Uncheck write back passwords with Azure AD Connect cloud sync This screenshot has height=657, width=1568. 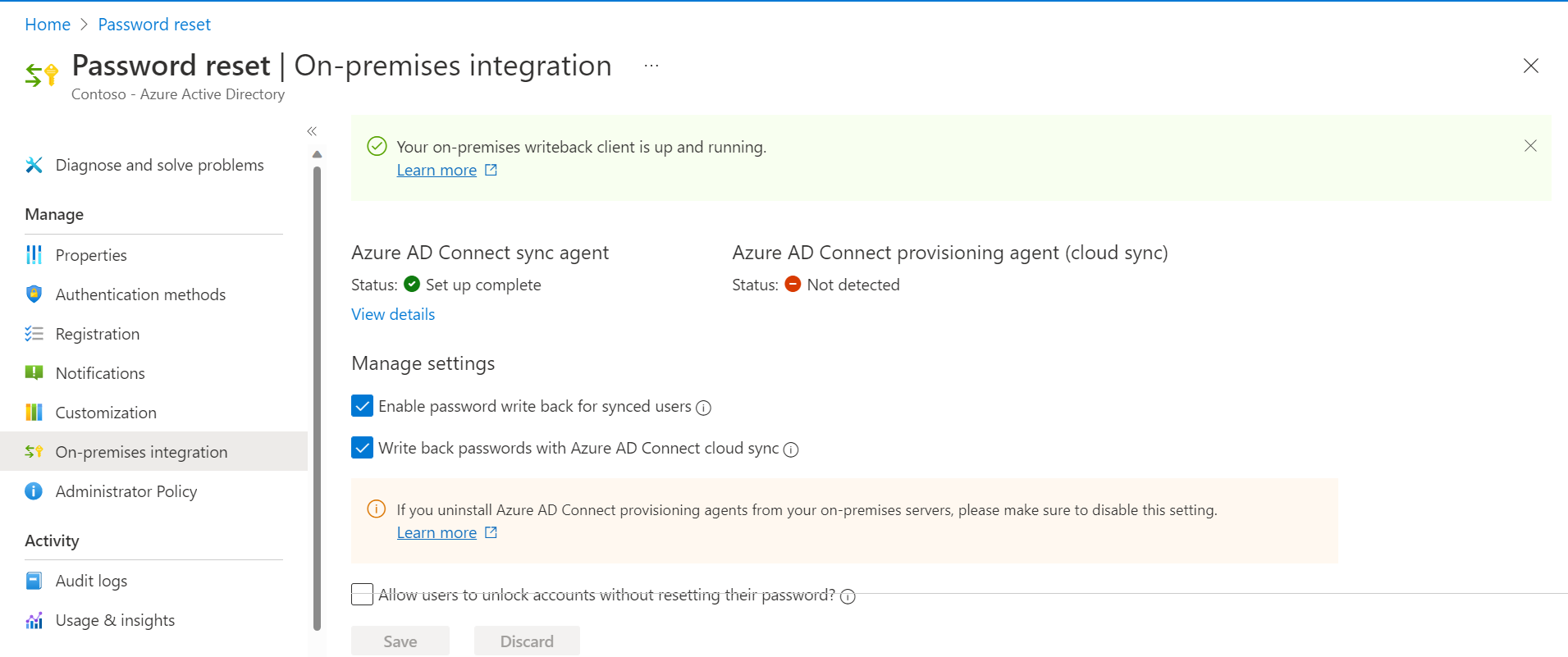362,448
